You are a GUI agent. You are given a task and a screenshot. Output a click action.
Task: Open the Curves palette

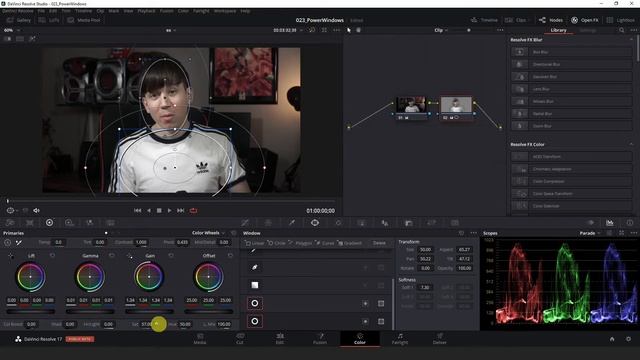click(x=245, y=222)
